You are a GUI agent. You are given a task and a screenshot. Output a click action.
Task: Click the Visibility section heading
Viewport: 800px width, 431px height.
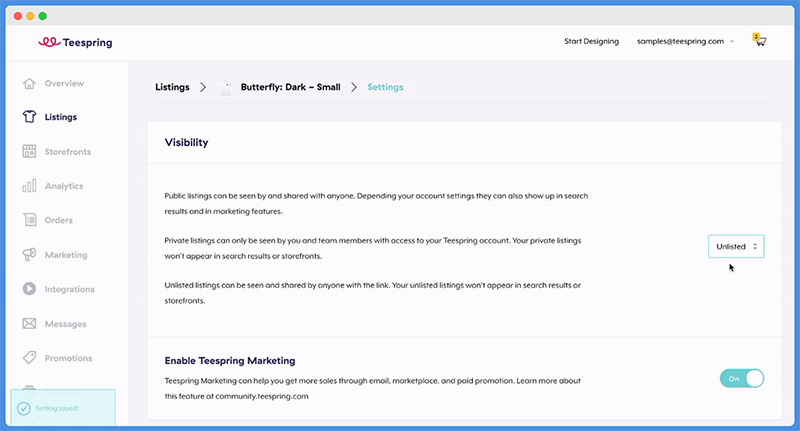[186, 142]
